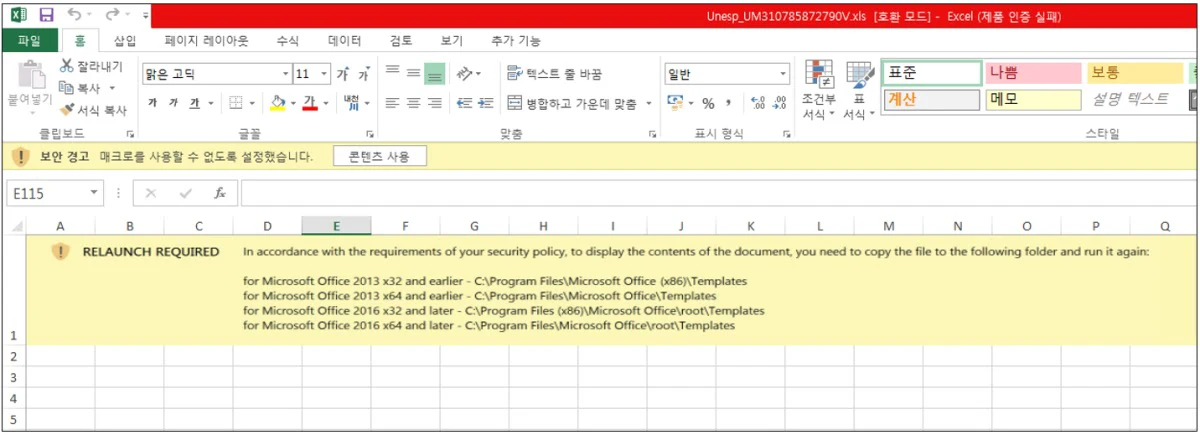The width and height of the screenshot is (1200, 435).
Task: Click the Increase Indent icon
Action: click(487, 103)
